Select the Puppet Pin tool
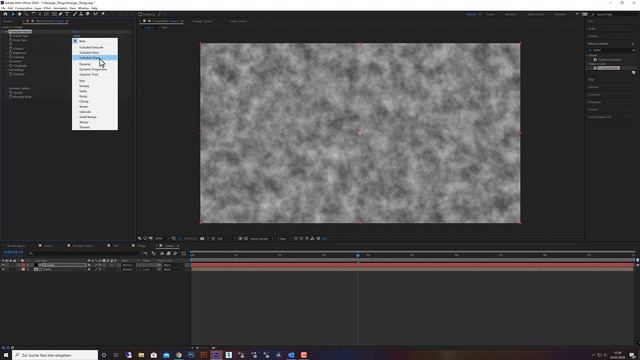Viewport: 640px width, 360px height. coord(103,14)
